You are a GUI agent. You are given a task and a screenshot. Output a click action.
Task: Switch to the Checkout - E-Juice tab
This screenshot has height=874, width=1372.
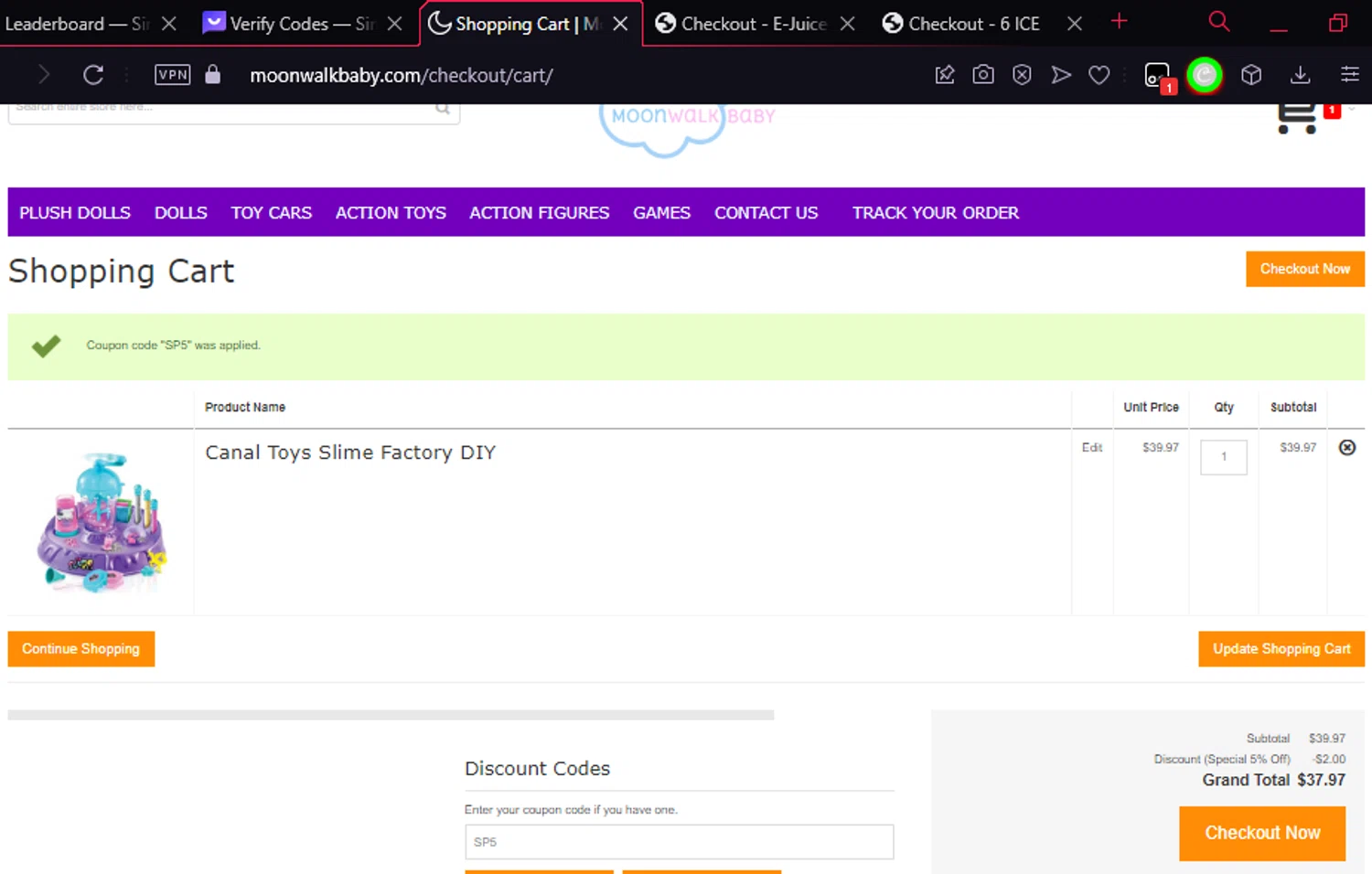(x=743, y=24)
